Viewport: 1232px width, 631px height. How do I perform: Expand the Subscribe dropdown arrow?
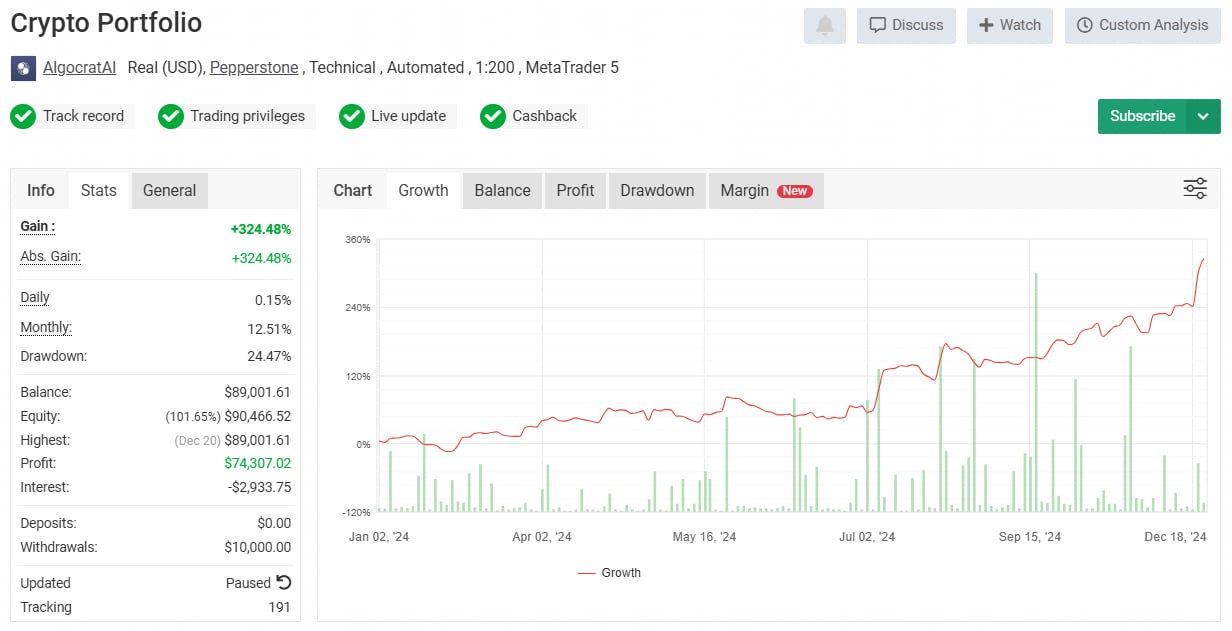click(1203, 116)
